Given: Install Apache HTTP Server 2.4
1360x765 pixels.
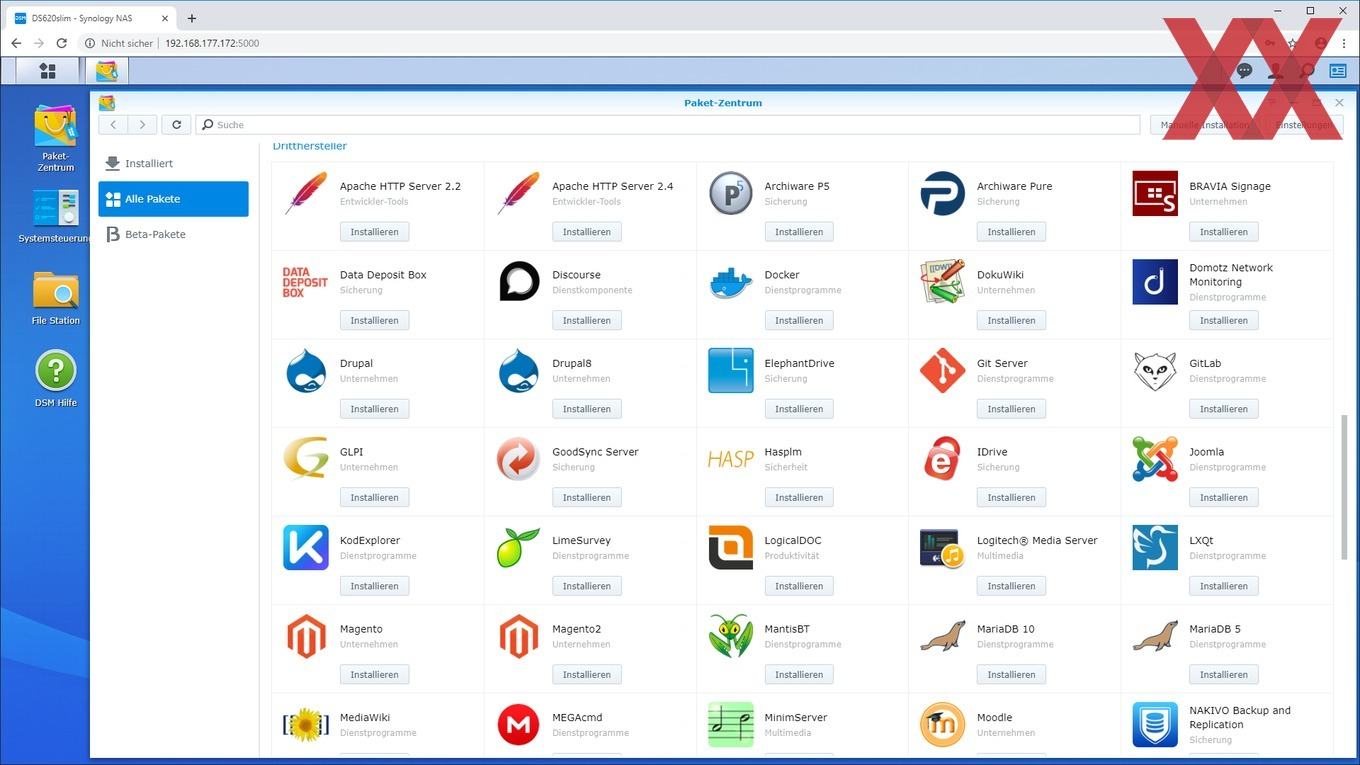Looking at the screenshot, I should coord(587,232).
